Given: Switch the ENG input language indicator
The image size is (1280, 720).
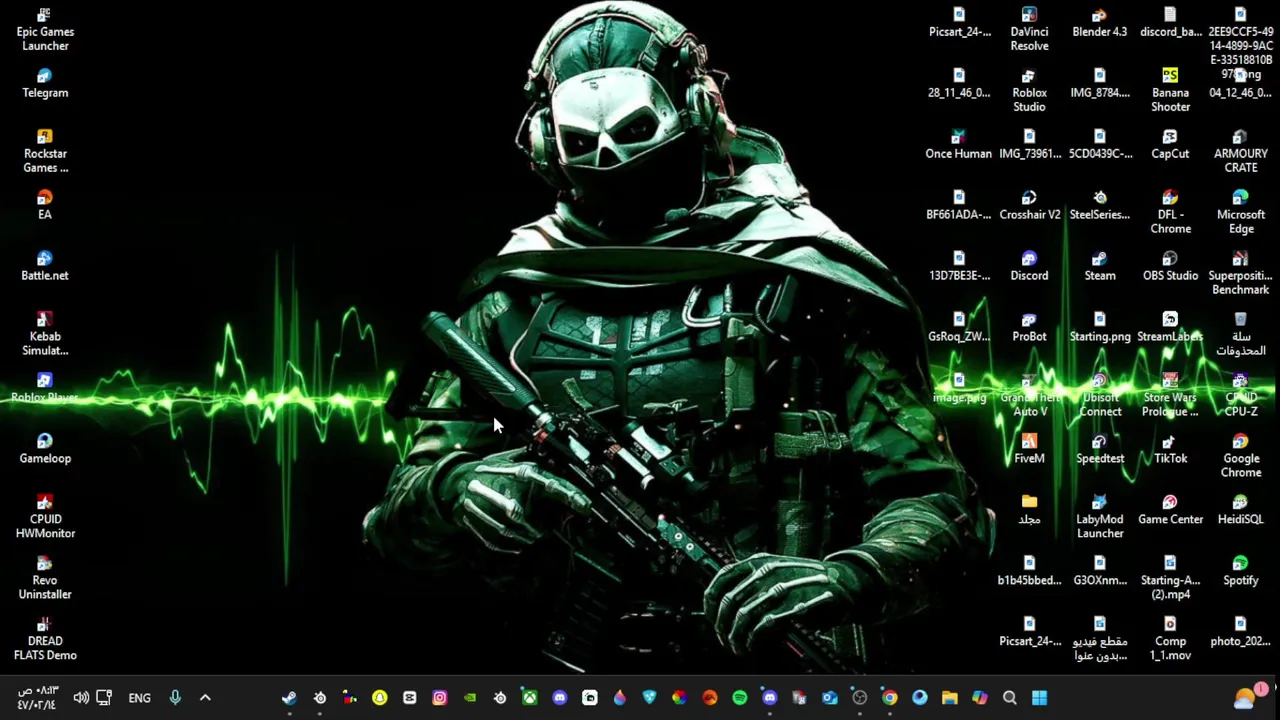Looking at the screenshot, I should (x=139, y=698).
